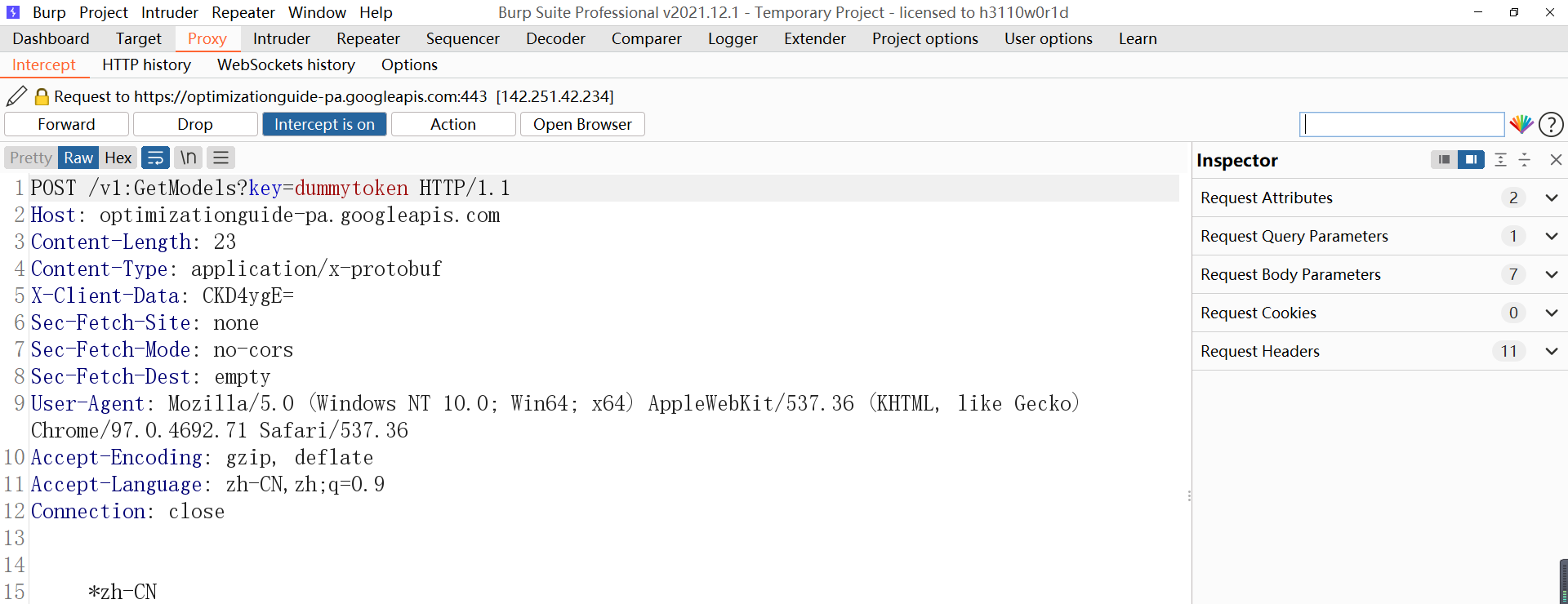This screenshot has height=604, width=1568.
Task: Switch to the Repeater tool tab
Action: point(368,38)
